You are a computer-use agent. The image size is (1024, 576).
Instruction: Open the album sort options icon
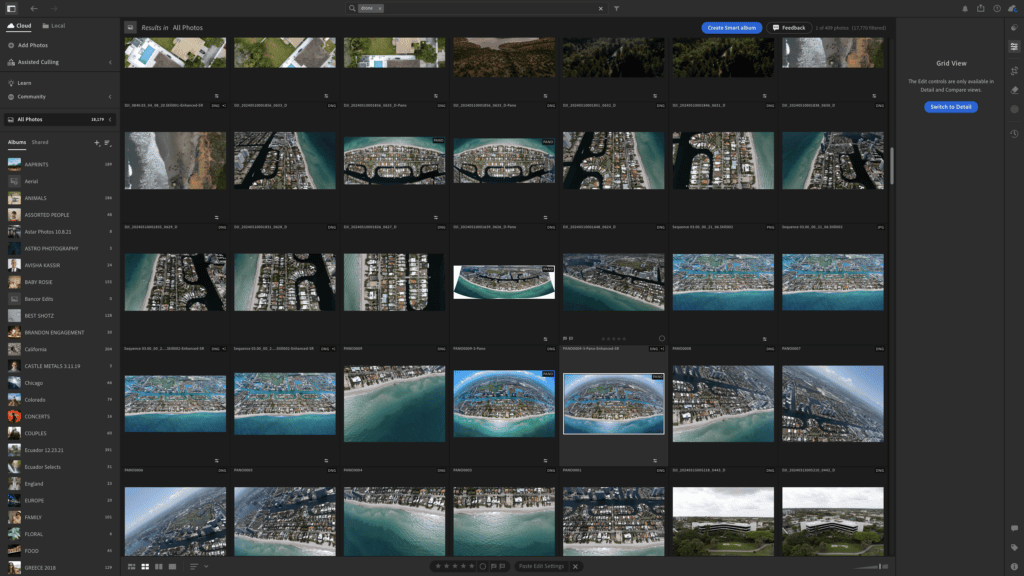pos(107,143)
